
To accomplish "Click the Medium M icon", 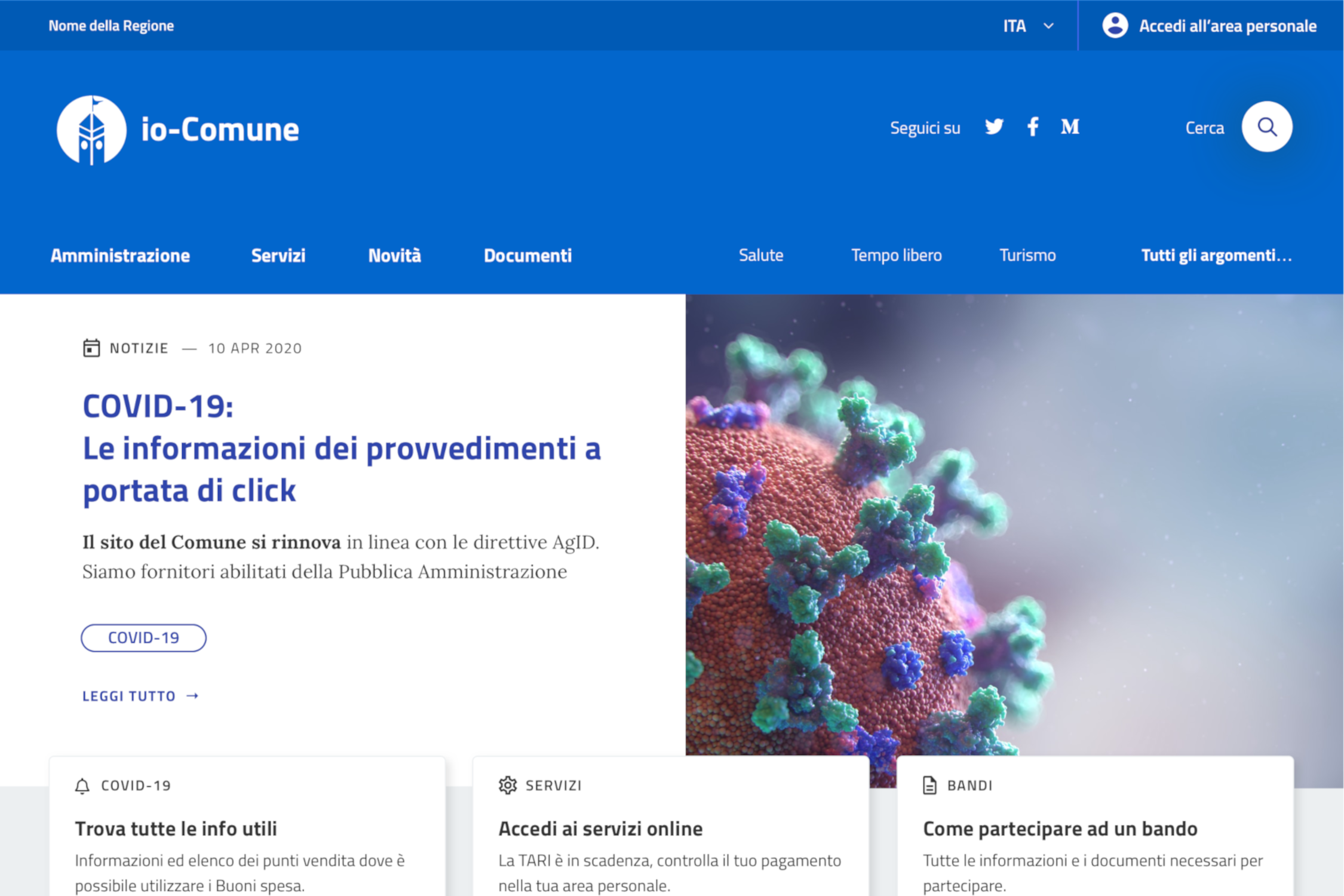I will (x=1070, y=127).
